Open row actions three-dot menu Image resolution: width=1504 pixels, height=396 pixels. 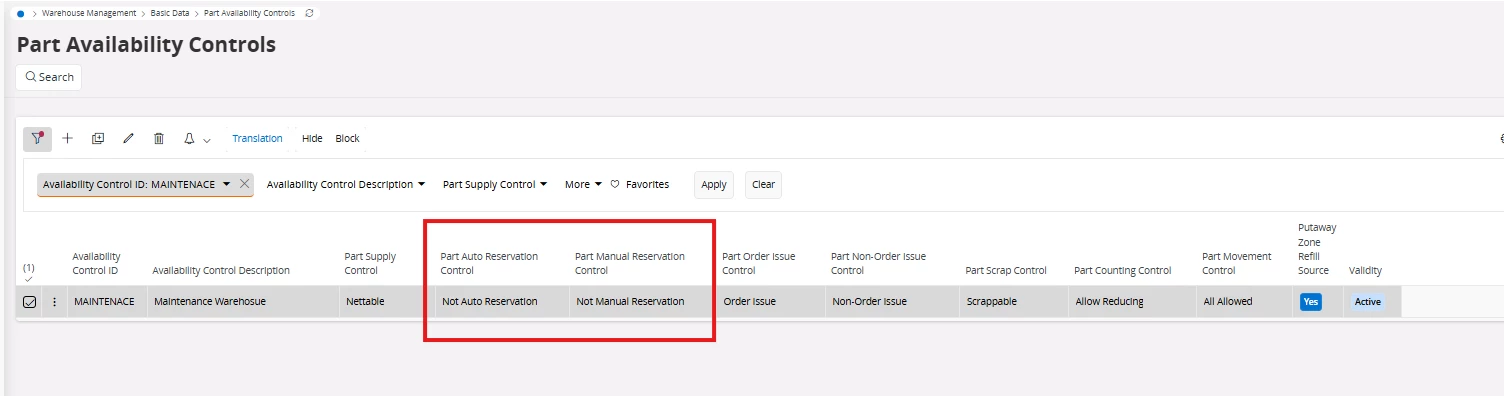tap(54, 301)
